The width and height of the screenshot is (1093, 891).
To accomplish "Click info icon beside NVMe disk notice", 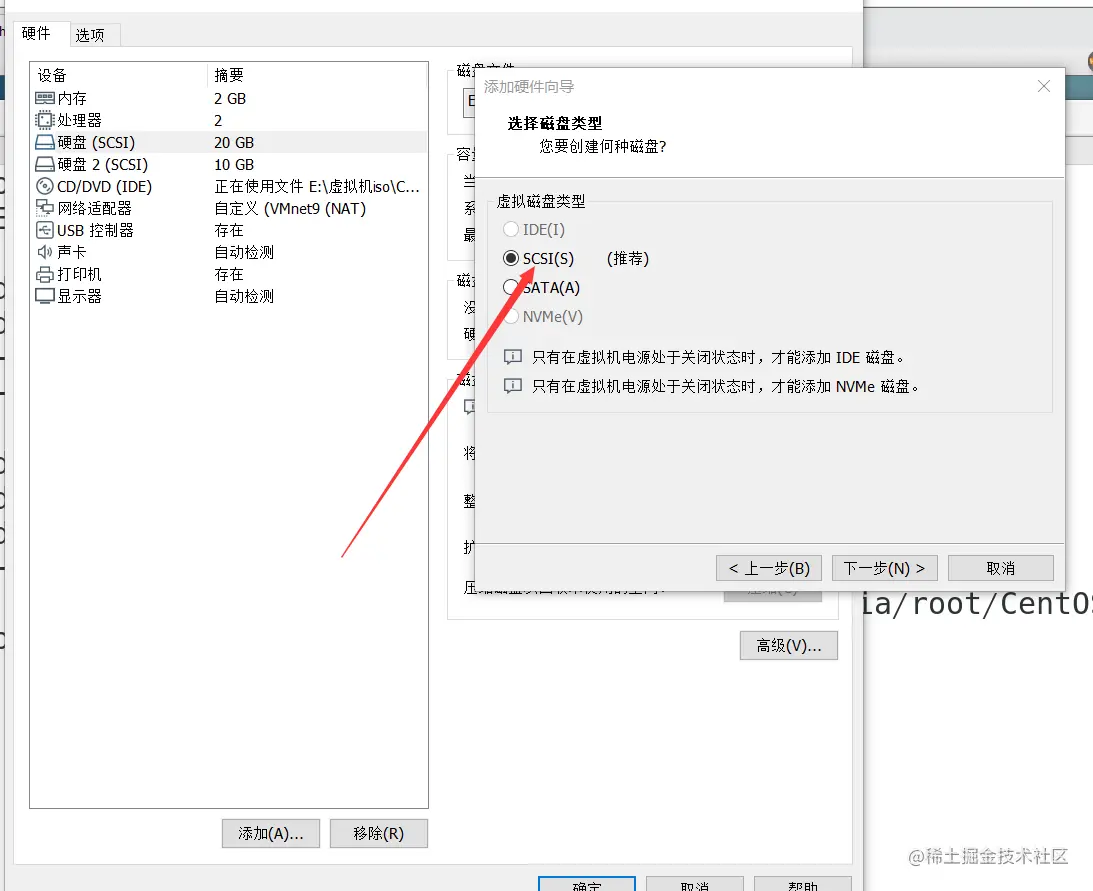I will (x=513, y=386).
